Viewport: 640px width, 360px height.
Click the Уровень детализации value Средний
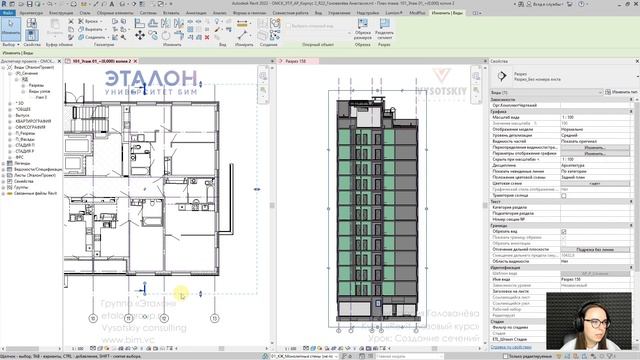point(595,135)
